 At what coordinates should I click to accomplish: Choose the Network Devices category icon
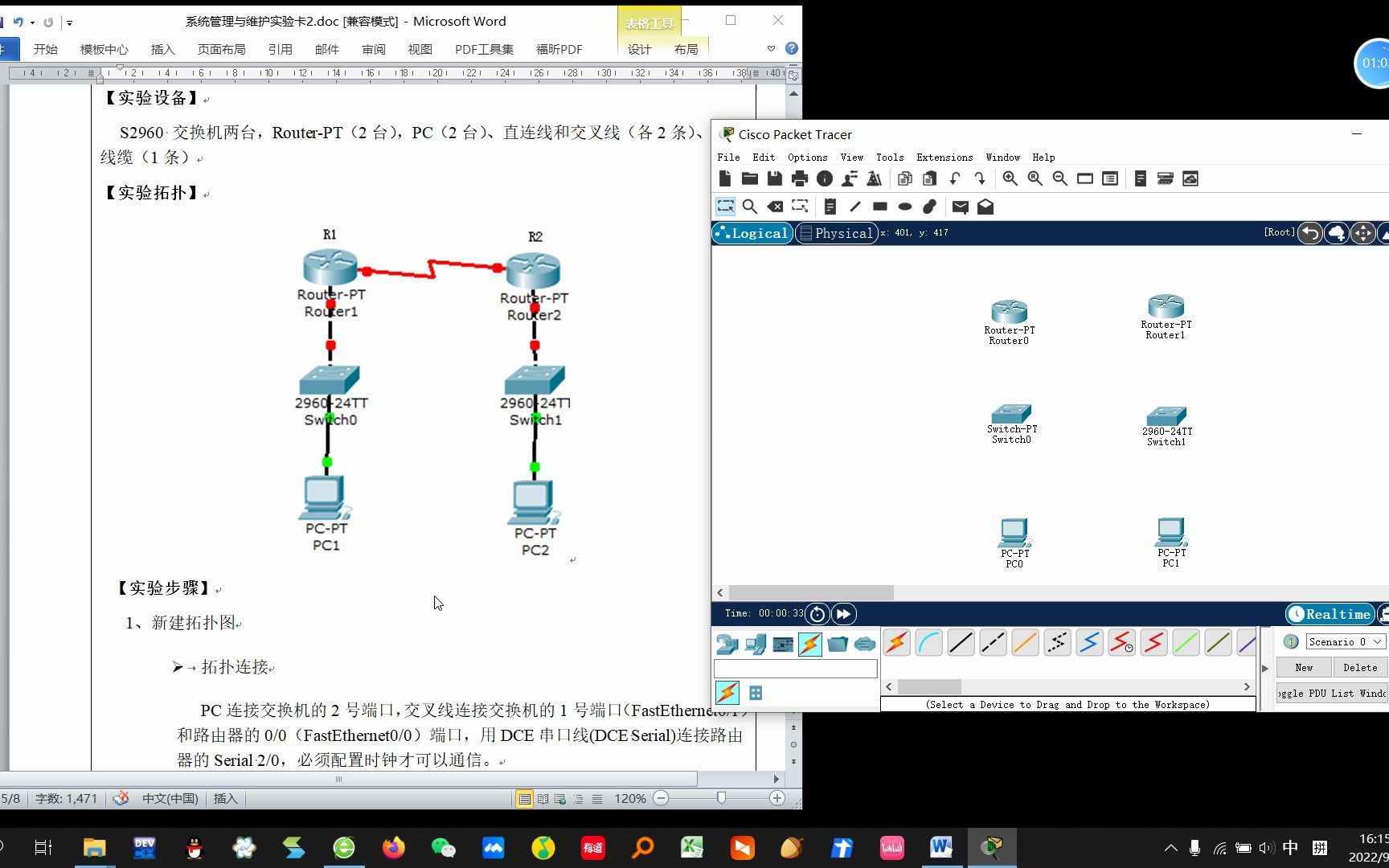pos(727,644)
